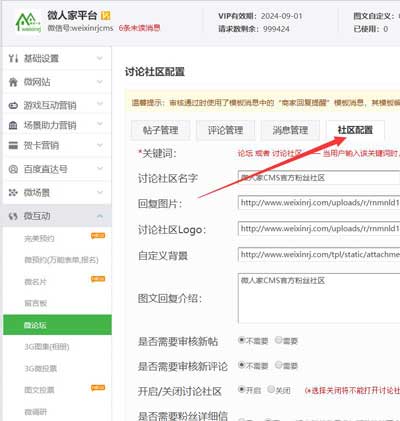Select the 社区配置 tab
400x421 pixels.
pos(355,130)
